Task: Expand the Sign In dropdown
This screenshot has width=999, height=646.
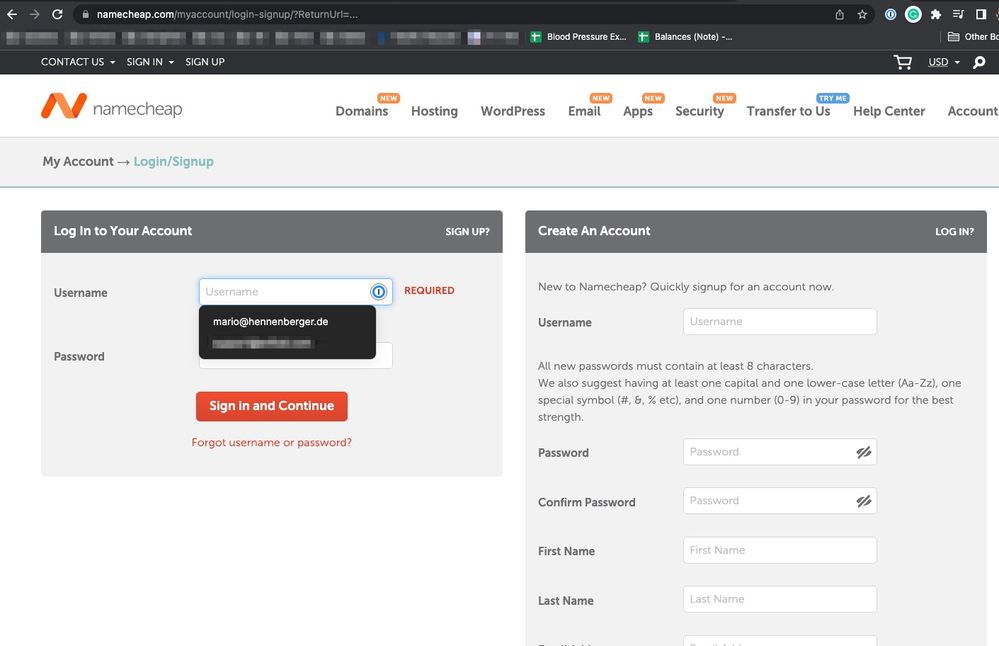Action: click(150, 62)
